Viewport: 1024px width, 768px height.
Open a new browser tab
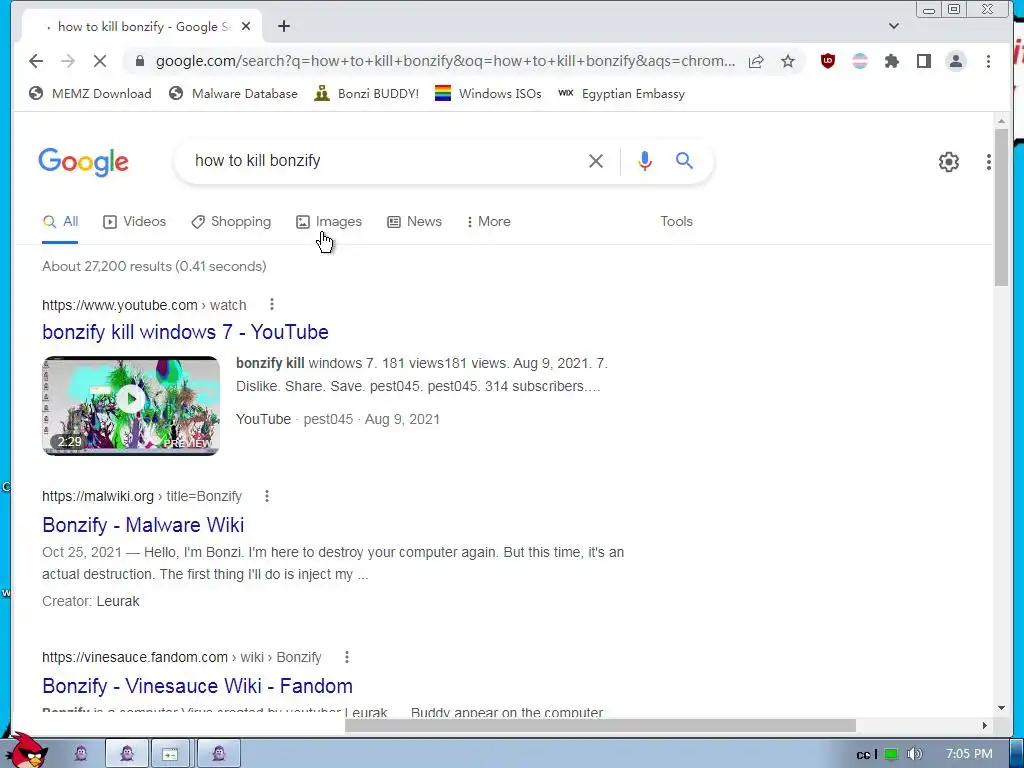(283, 26)
